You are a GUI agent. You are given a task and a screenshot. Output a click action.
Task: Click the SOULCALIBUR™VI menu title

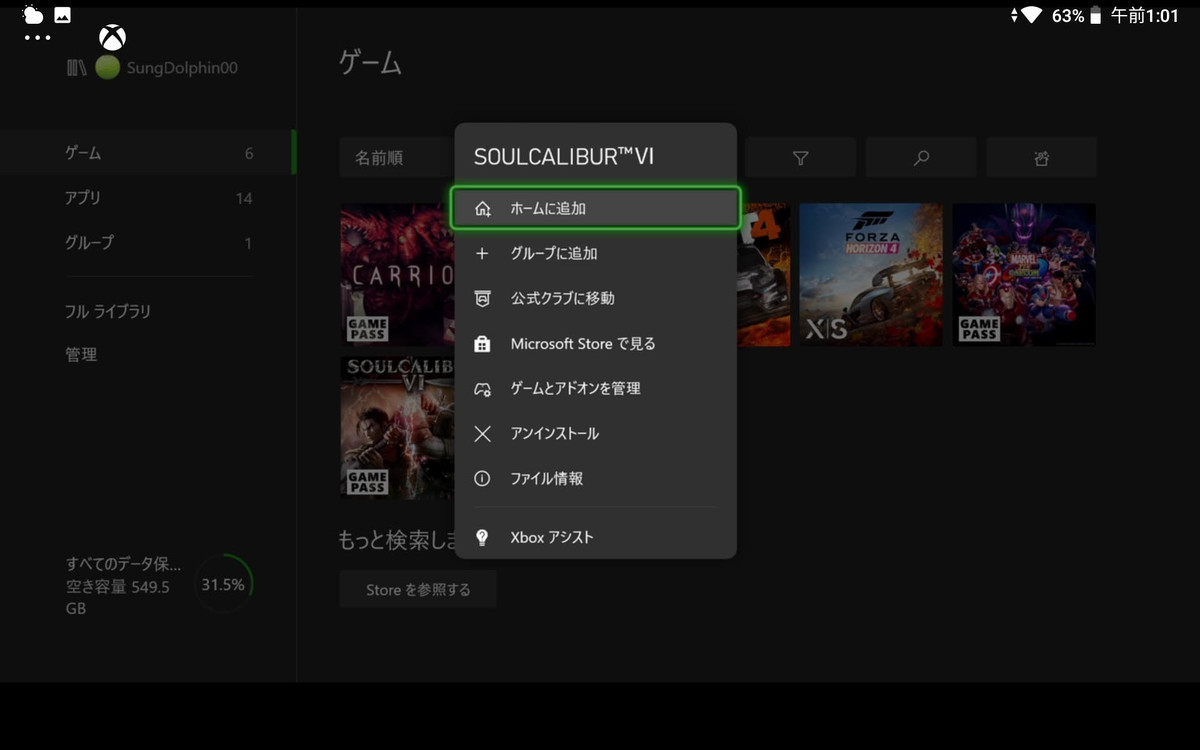tap(564, 157)
